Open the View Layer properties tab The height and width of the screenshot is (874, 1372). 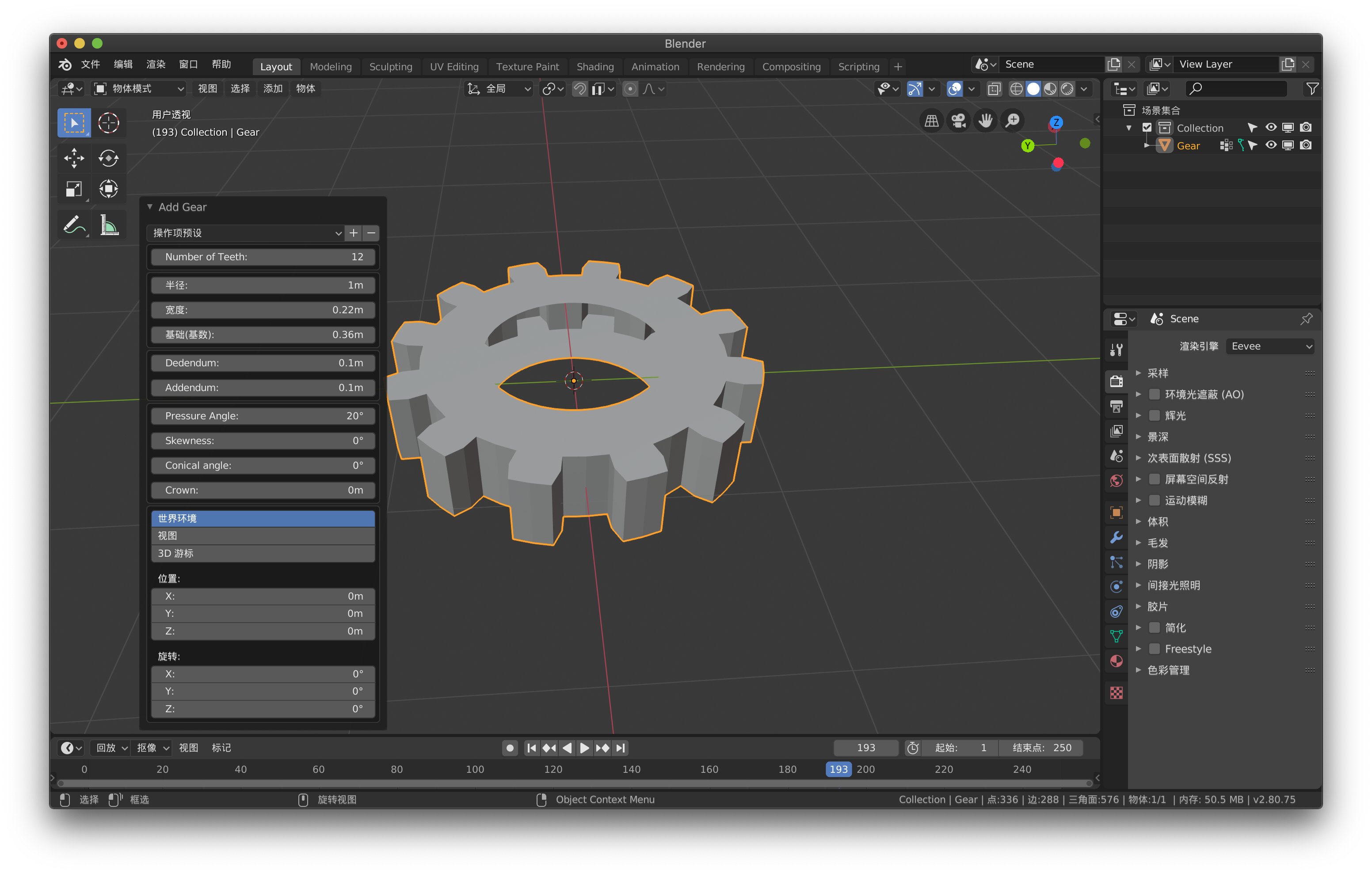coord(1116,431)
